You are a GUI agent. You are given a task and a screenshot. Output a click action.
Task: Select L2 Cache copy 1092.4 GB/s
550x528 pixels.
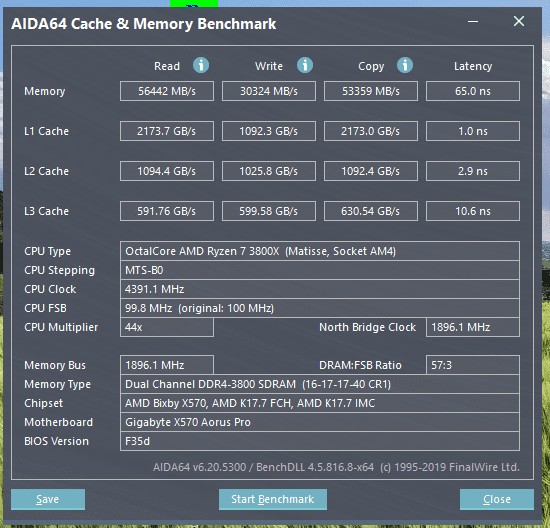pyautogui.click(x=371, y=171)
